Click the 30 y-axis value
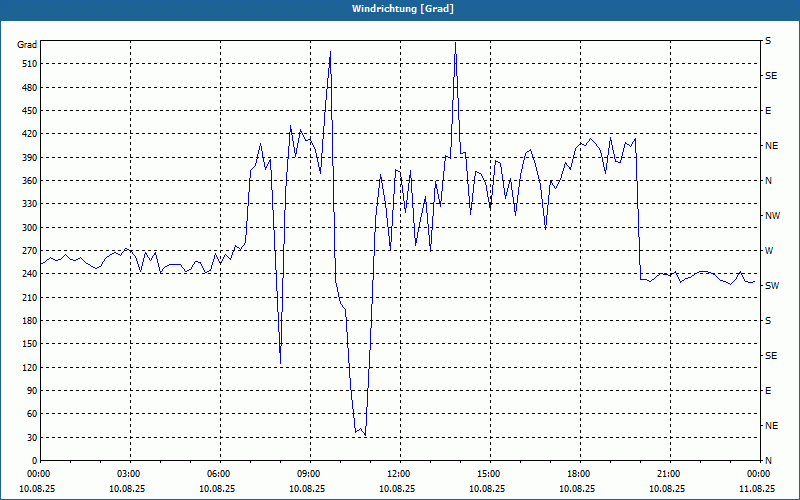Viewport: 800px width, 500px height. pos(33,437)
